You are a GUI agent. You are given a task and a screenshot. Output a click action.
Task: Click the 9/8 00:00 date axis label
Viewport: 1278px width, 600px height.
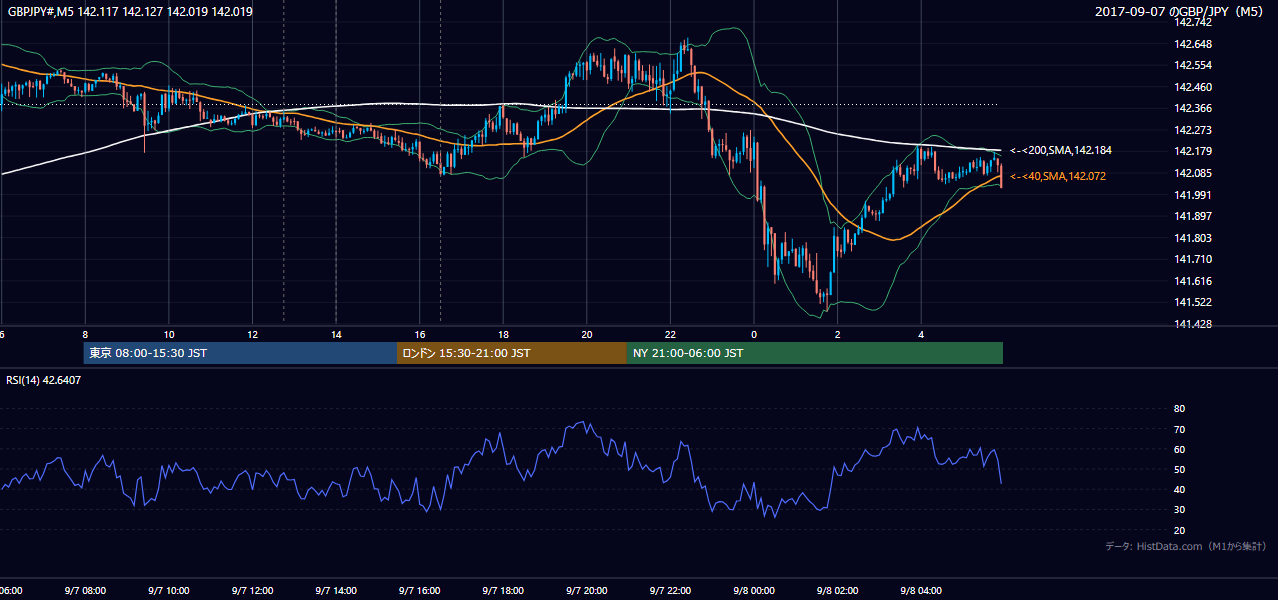click(x=754, y=591)
